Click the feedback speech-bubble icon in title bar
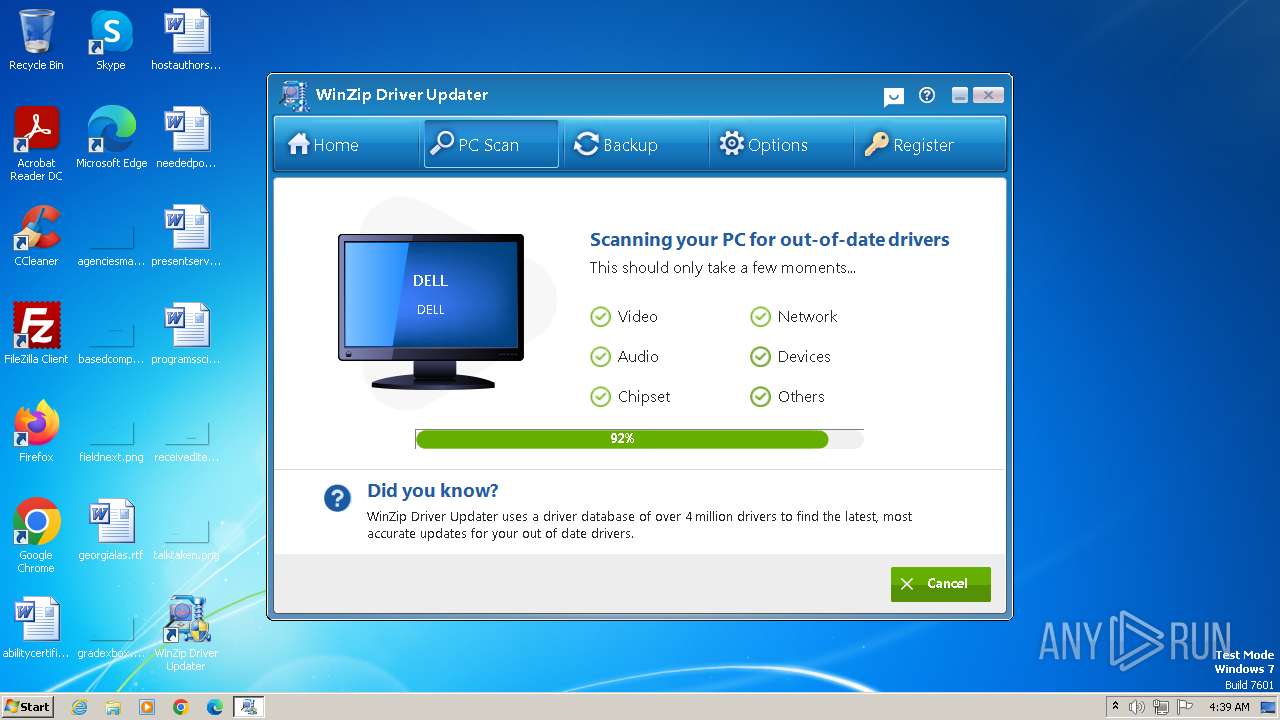This screenshot has width=1280, height=720. pos(894,96)
